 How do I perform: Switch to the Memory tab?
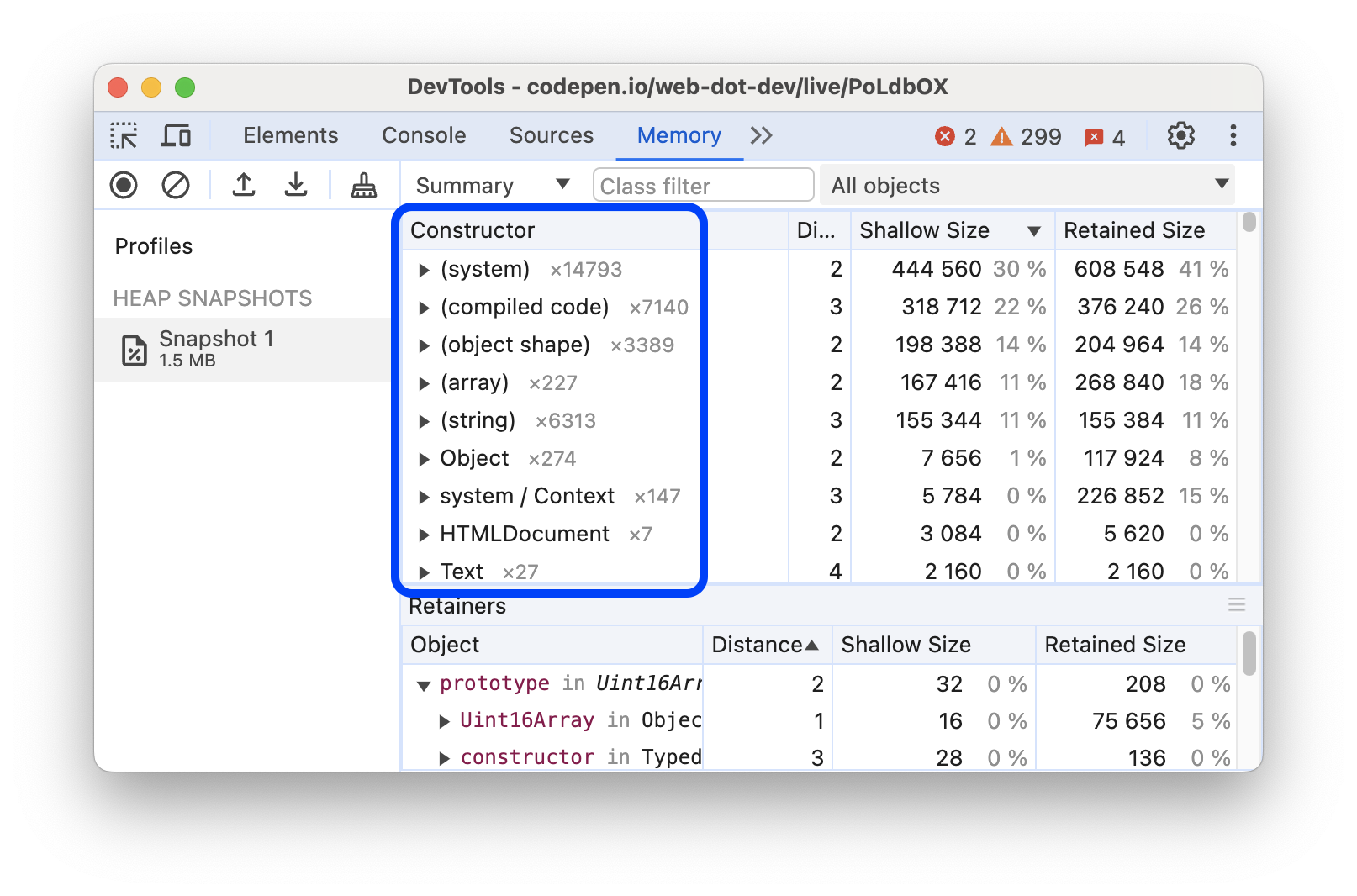click(678, 135)
